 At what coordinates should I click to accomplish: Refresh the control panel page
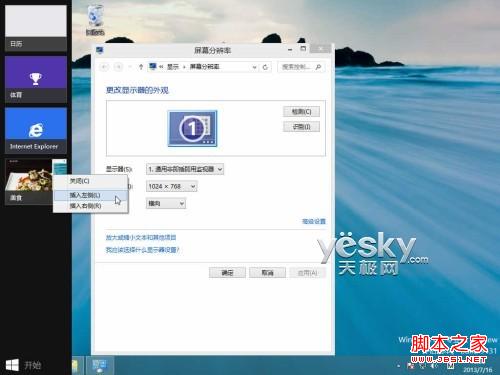[x=265, y=67]
